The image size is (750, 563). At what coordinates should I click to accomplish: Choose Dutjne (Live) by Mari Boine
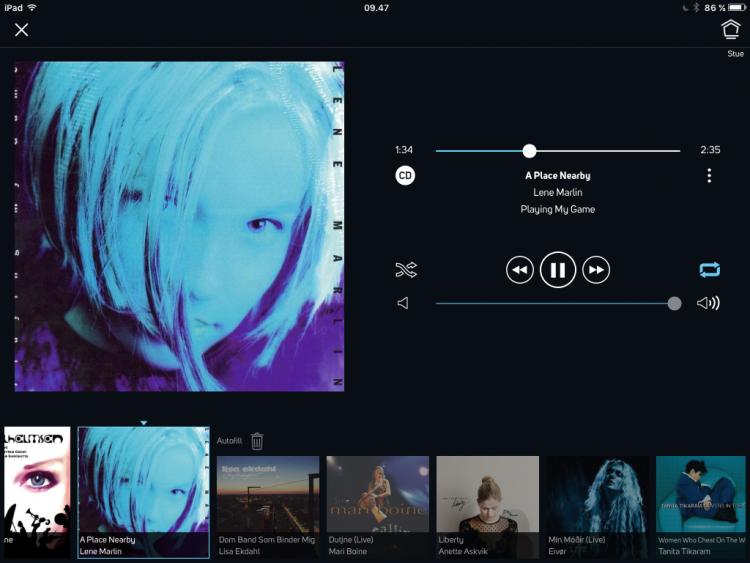pyautogui.click(x=378, y=507)
